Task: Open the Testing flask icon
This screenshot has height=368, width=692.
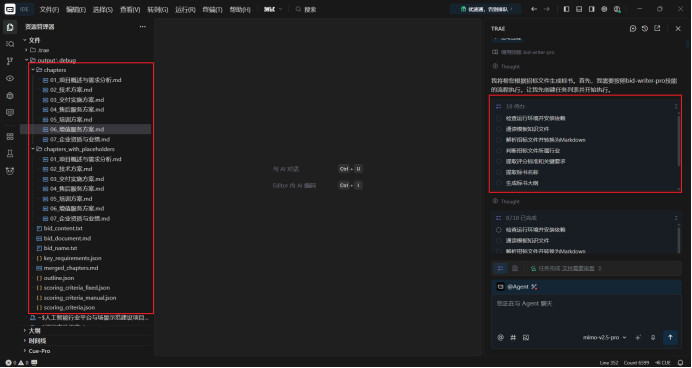Action: 10,154
